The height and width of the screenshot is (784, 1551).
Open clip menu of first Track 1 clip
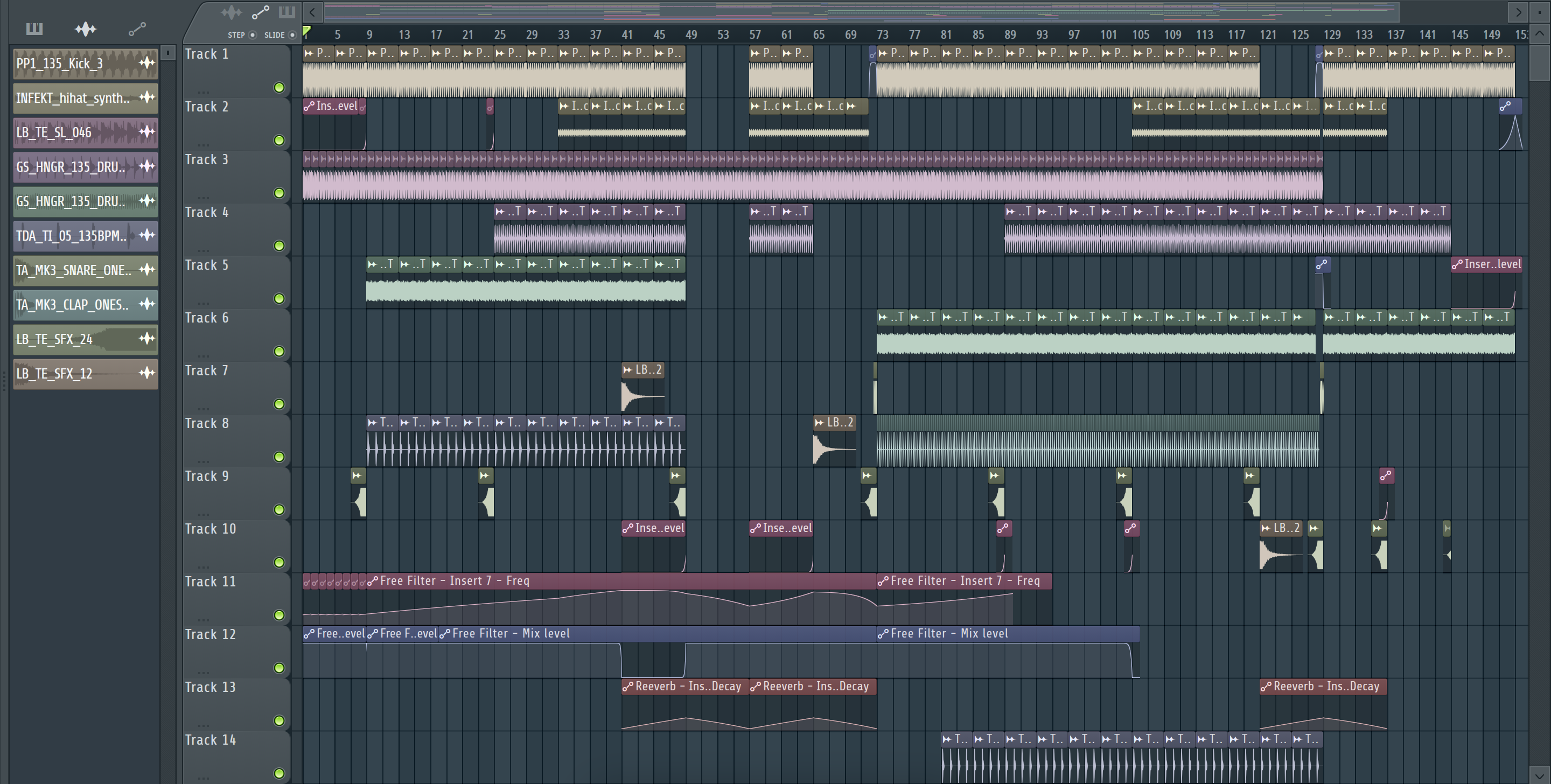pyautogui.click(x=308, y=53)
